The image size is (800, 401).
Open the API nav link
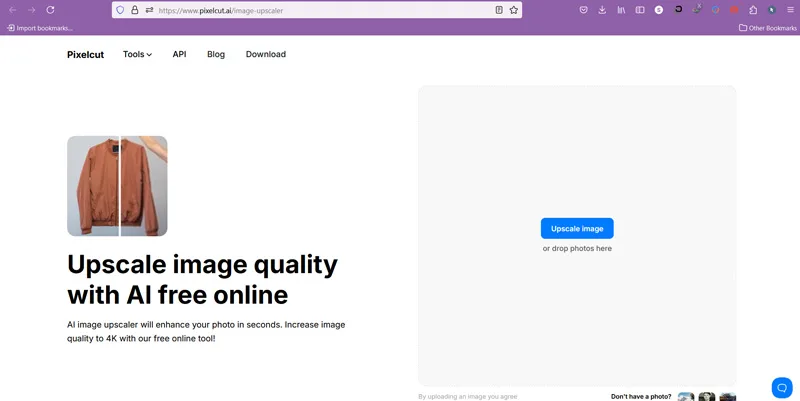[x=179, y=54]
